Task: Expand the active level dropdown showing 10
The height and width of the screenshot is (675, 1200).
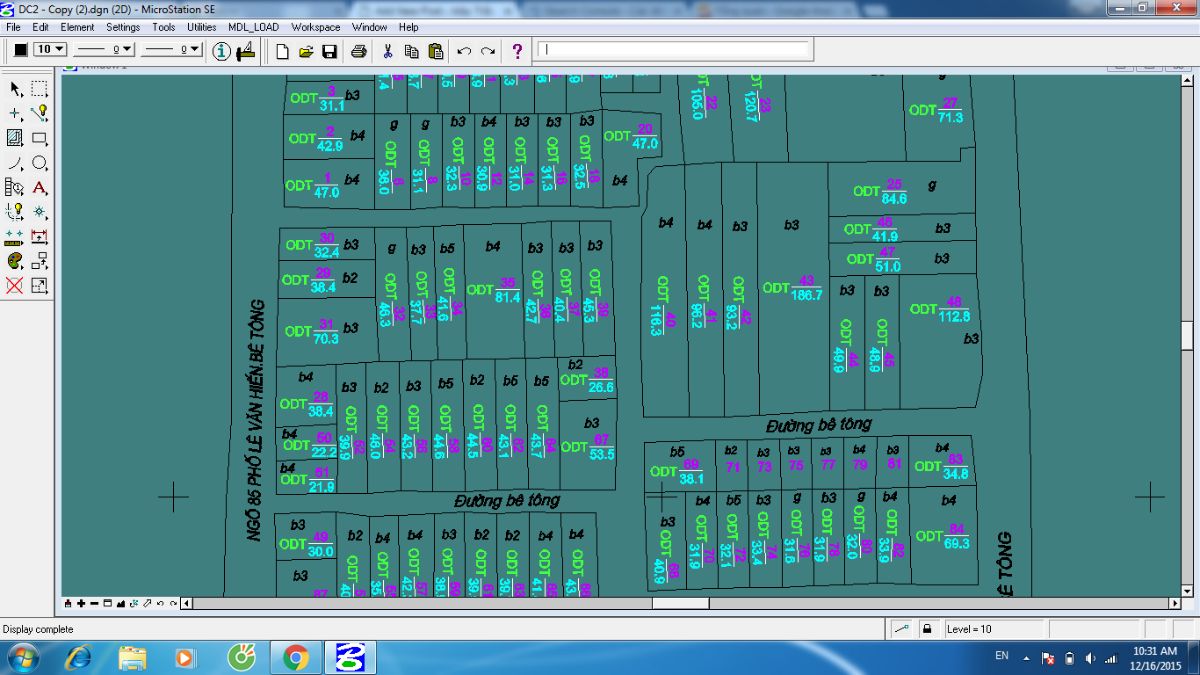Action: pos(50,49)
